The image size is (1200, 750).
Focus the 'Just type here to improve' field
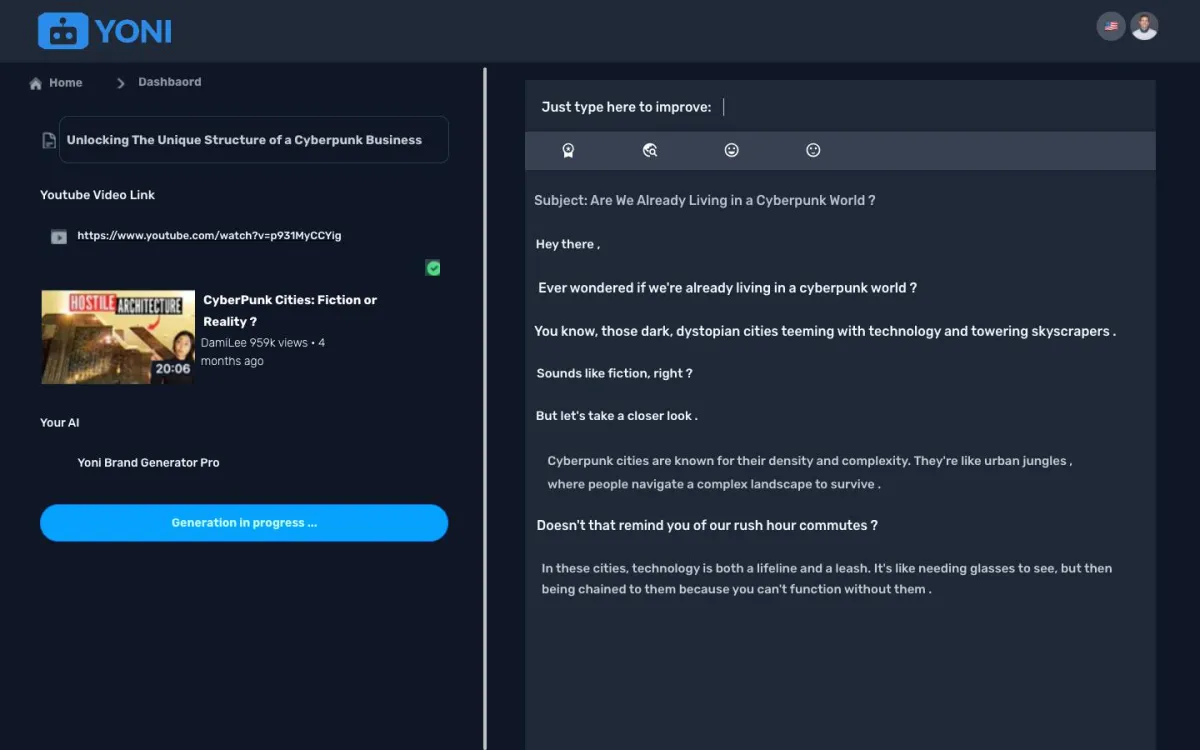tap(900, 107)
